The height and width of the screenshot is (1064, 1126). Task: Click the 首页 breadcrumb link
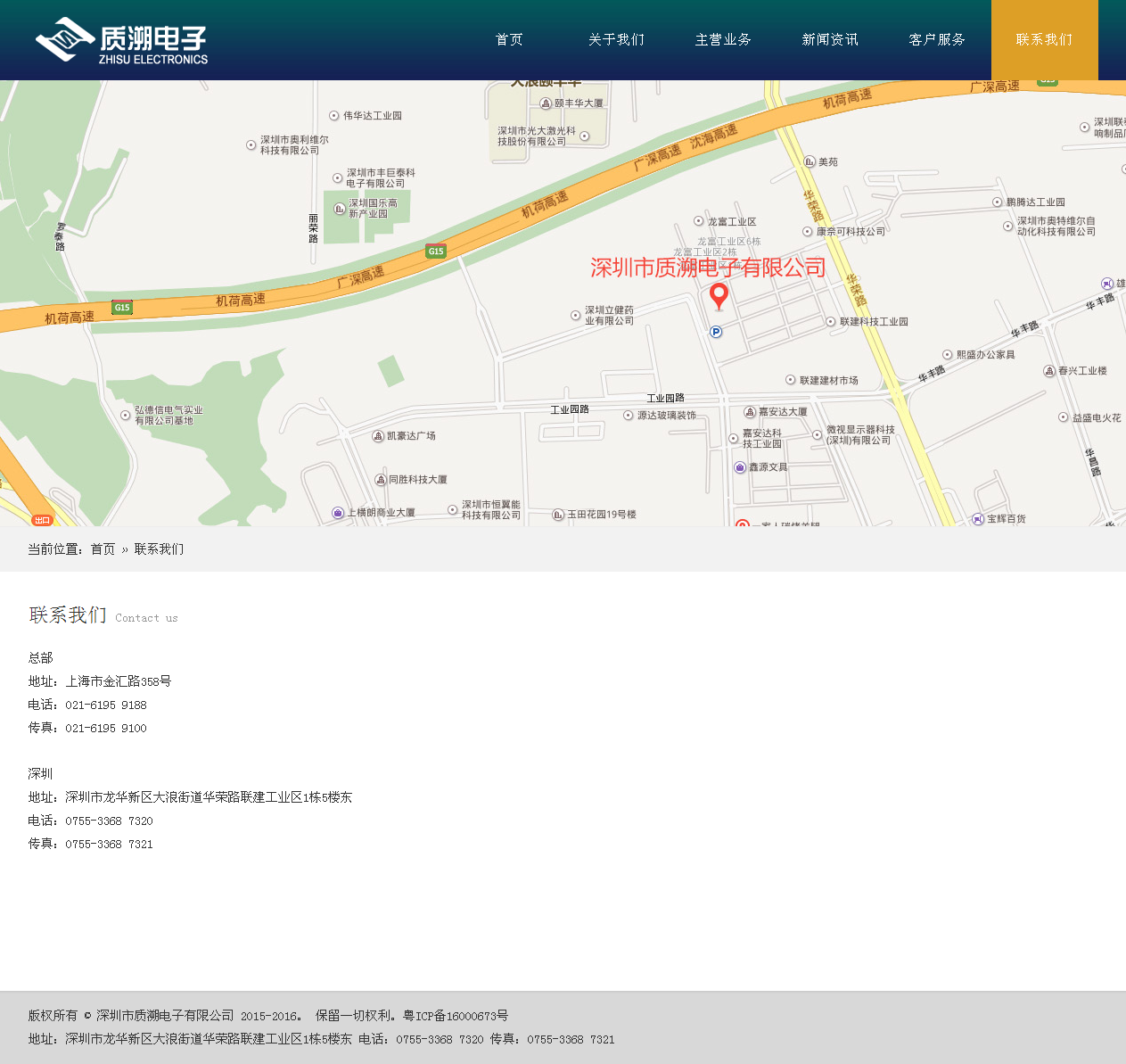(103, 549)
